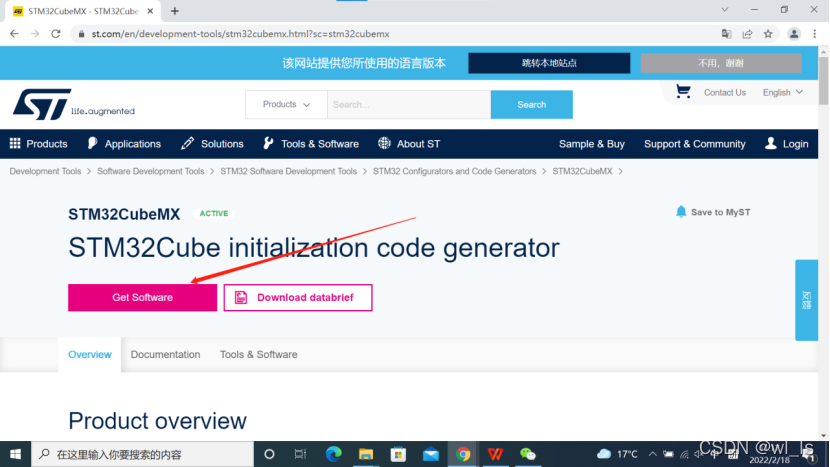
Task: Click the share page icon
Action: pyautogui.click(x=747, y=34)
